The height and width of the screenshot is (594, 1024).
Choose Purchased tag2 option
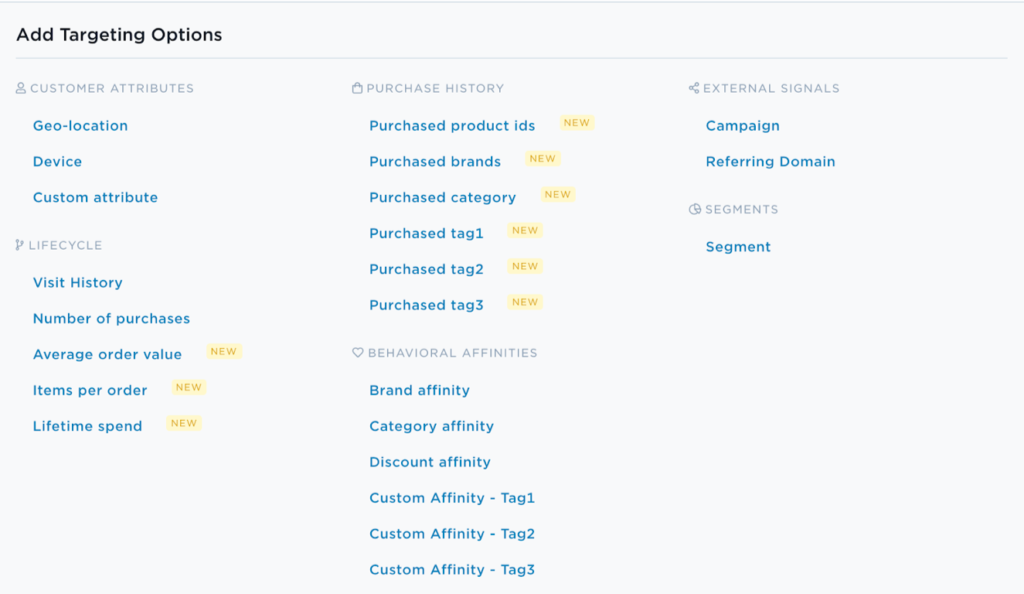[x=426, y=269]
